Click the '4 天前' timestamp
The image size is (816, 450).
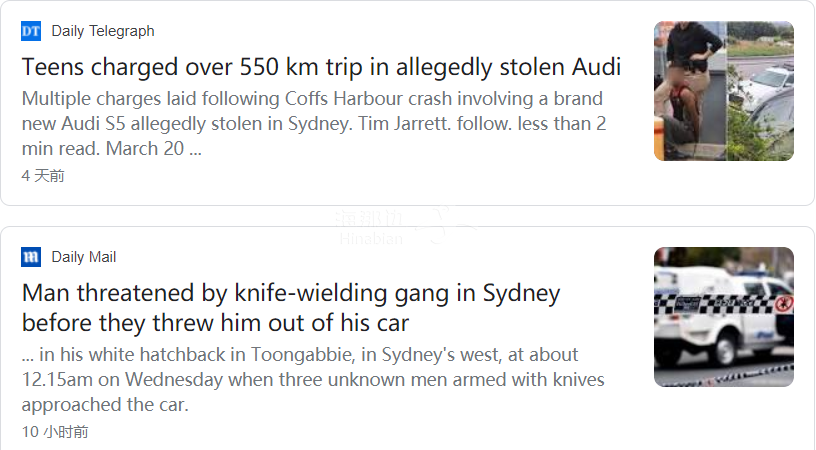coord(43,176)
